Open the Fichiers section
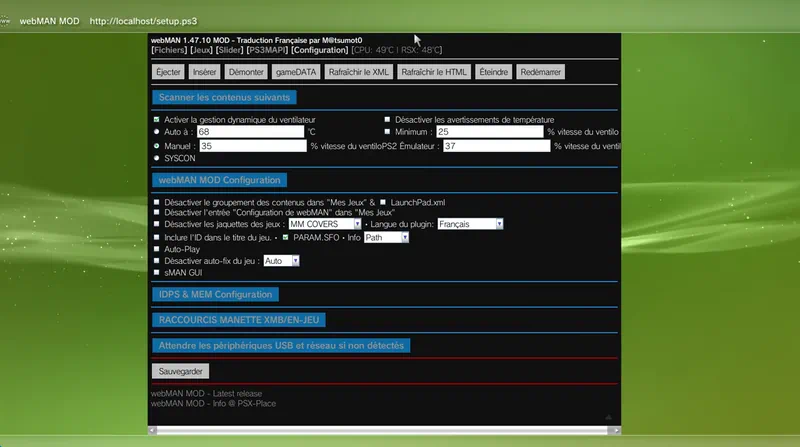 pyautogui.click(x=169, y=50)
